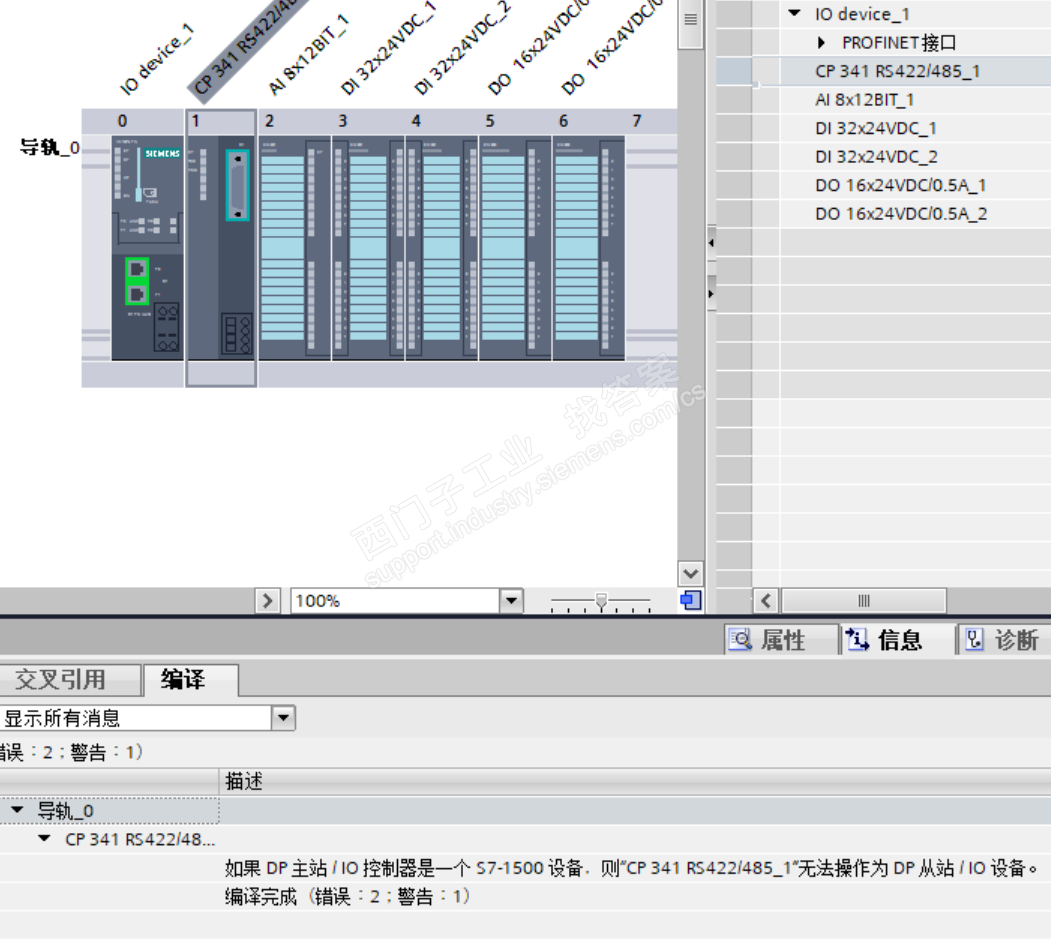Click the green PROFINET port on IO device
This screenshot has height=940, width=1051.
(137, 282)
